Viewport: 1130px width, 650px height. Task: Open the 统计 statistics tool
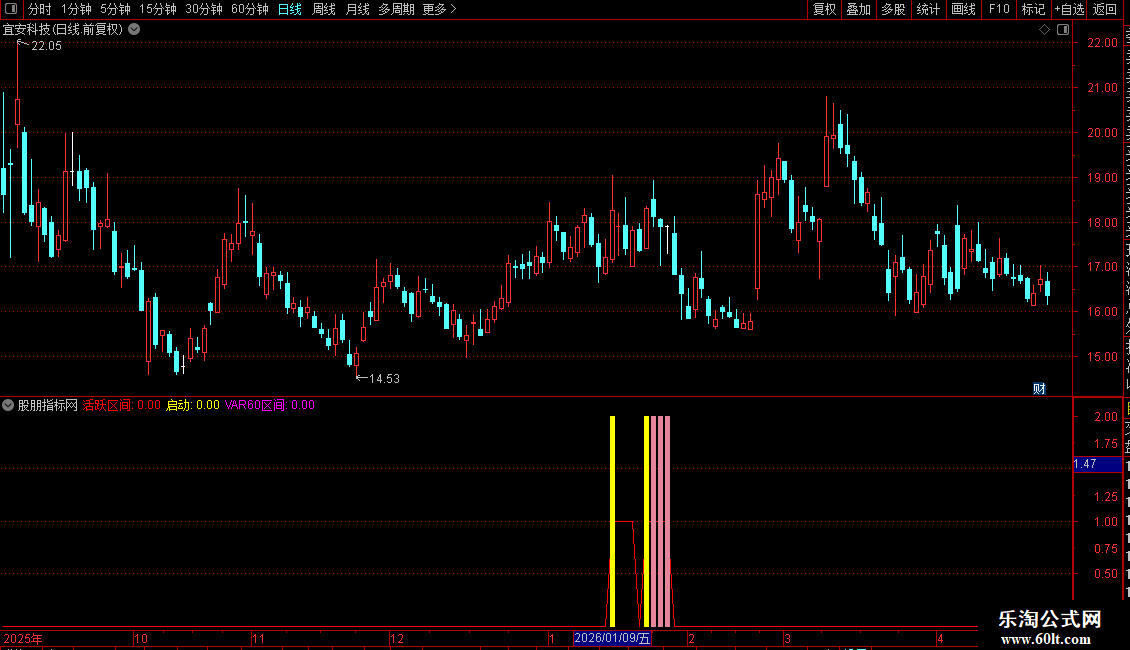pos(928,9)
